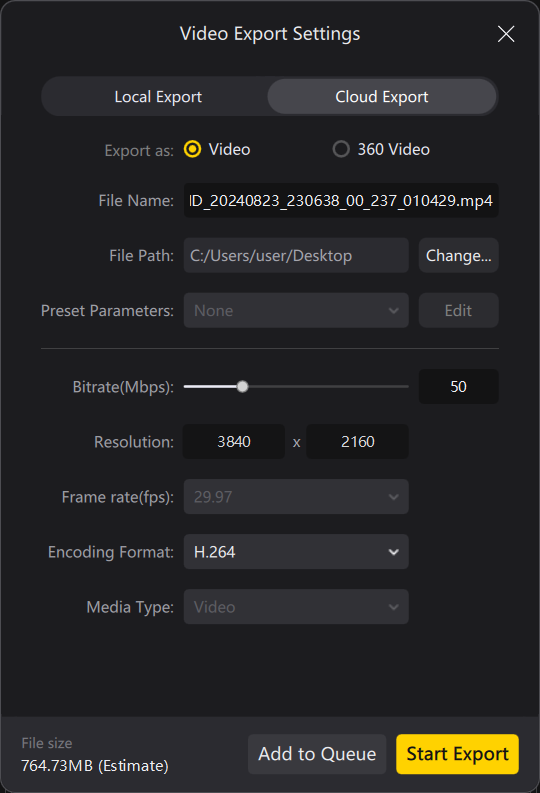
Task: Click the Encoding Format chevron arrow
Action: click(x=393, y=552)
